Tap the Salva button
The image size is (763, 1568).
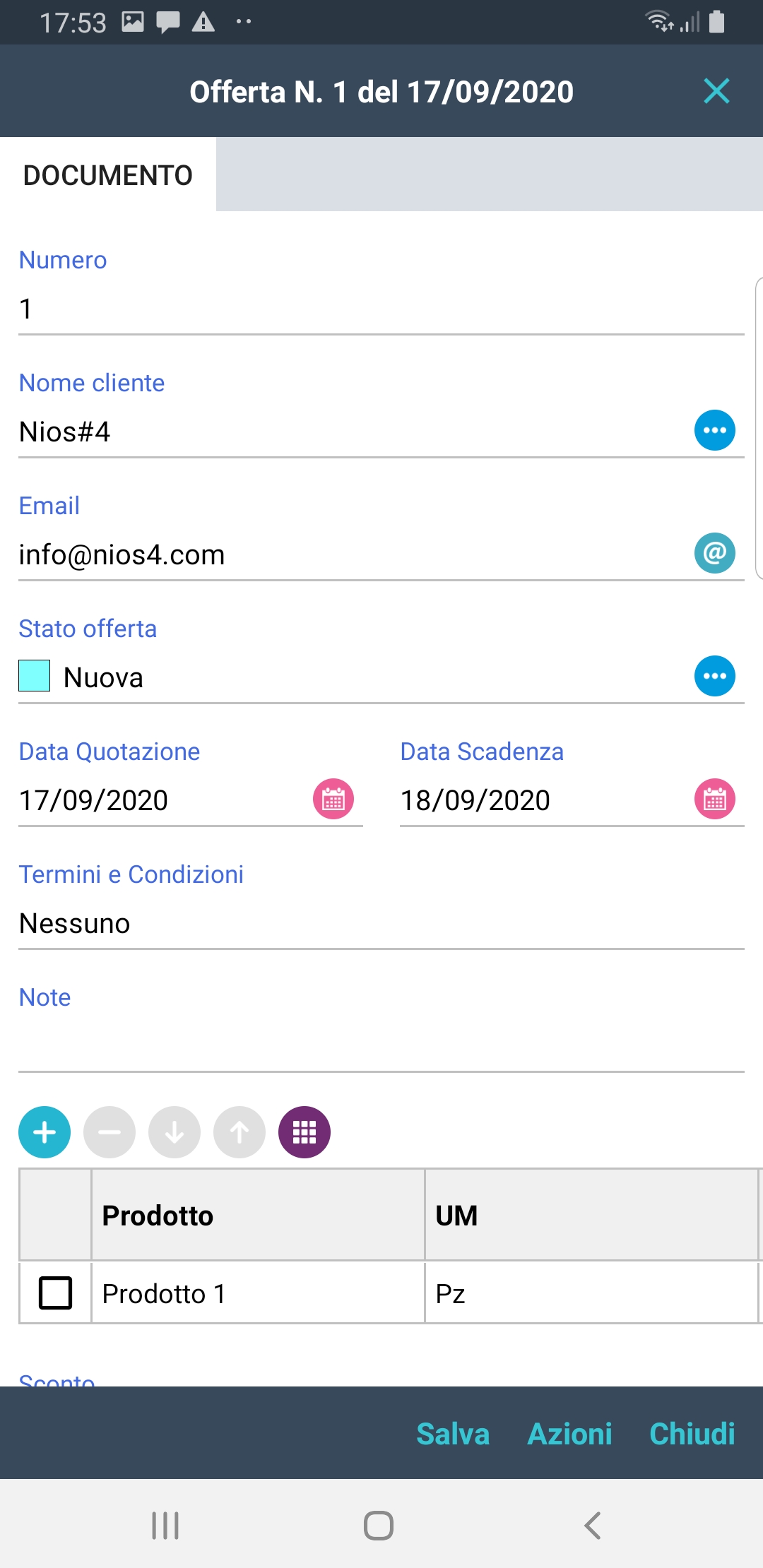pyautogui.click(x=453, y=1434)
